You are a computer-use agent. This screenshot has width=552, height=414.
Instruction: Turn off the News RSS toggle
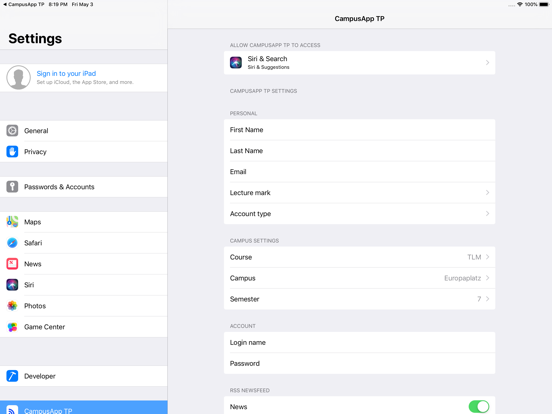479,407
